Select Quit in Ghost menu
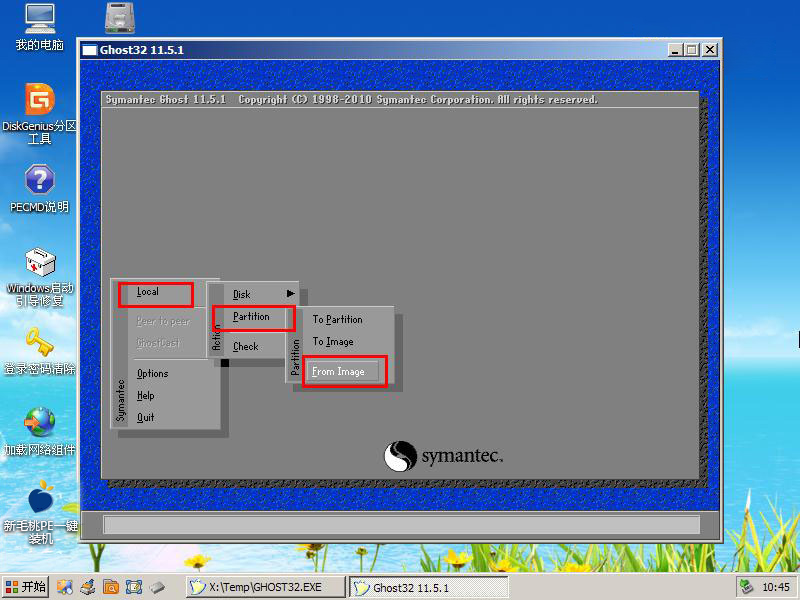The width and height of the screenshot is (800, 600). pyautogui.click(x=145, y=417)
